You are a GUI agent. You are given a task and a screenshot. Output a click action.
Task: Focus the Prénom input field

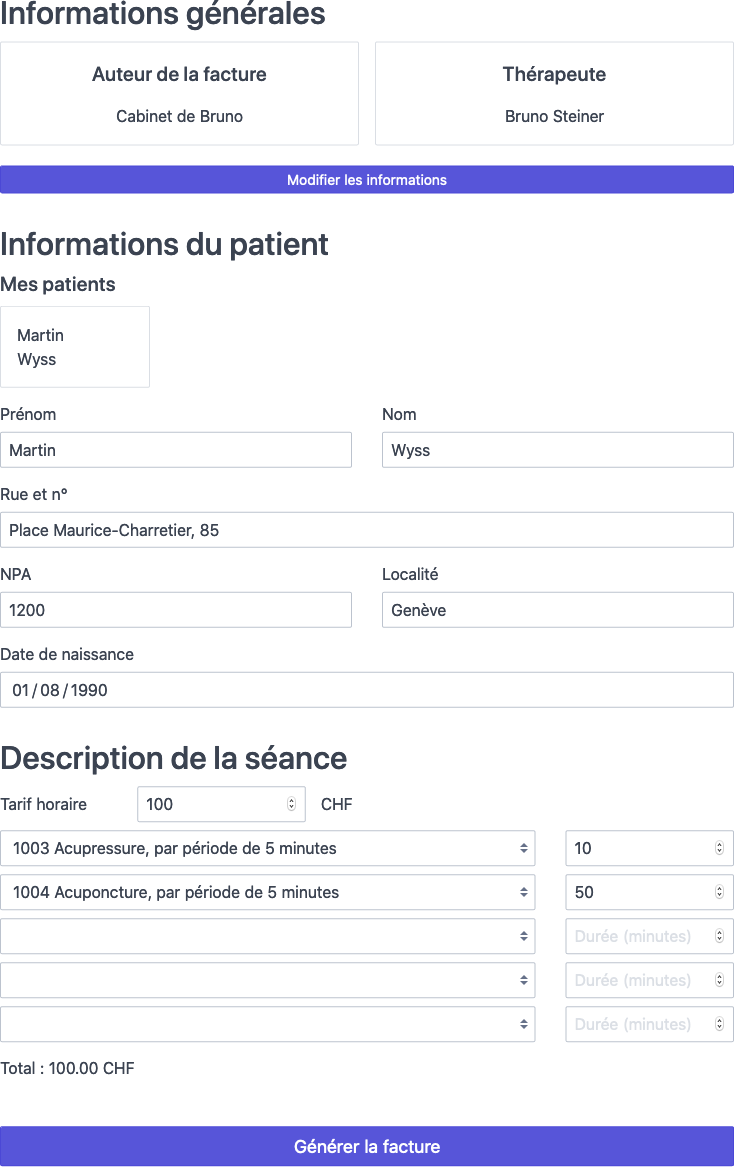(176, 450)
